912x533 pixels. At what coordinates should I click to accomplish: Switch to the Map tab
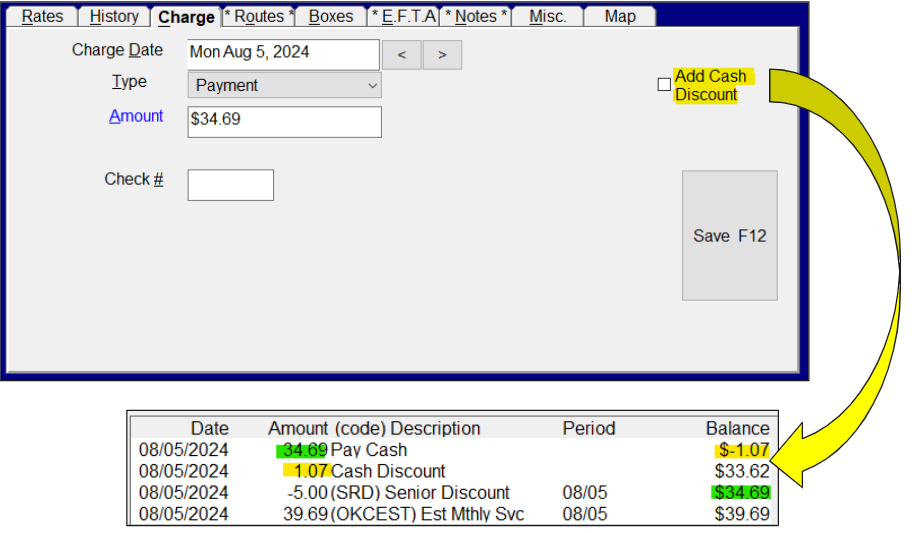tap(620, 17)
